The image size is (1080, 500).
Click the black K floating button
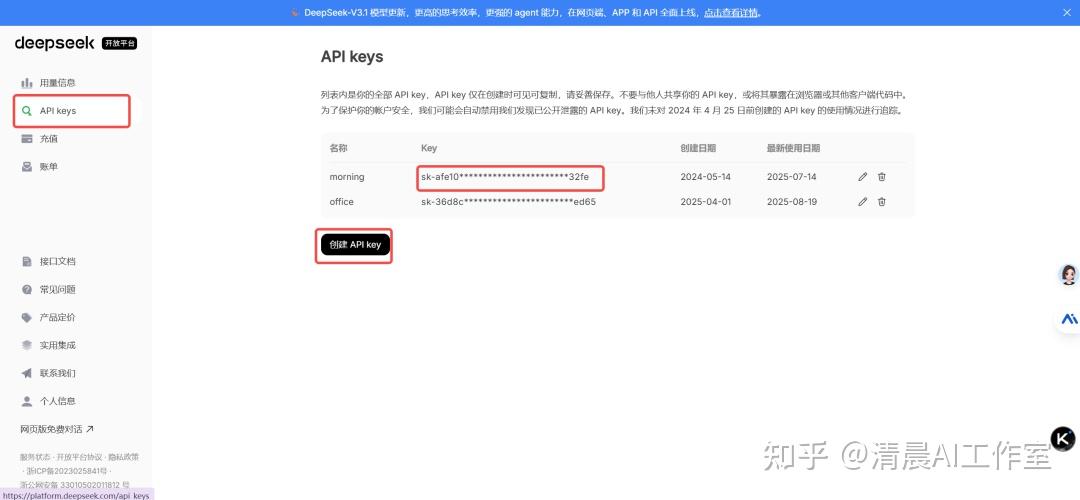coord(1063,439)
